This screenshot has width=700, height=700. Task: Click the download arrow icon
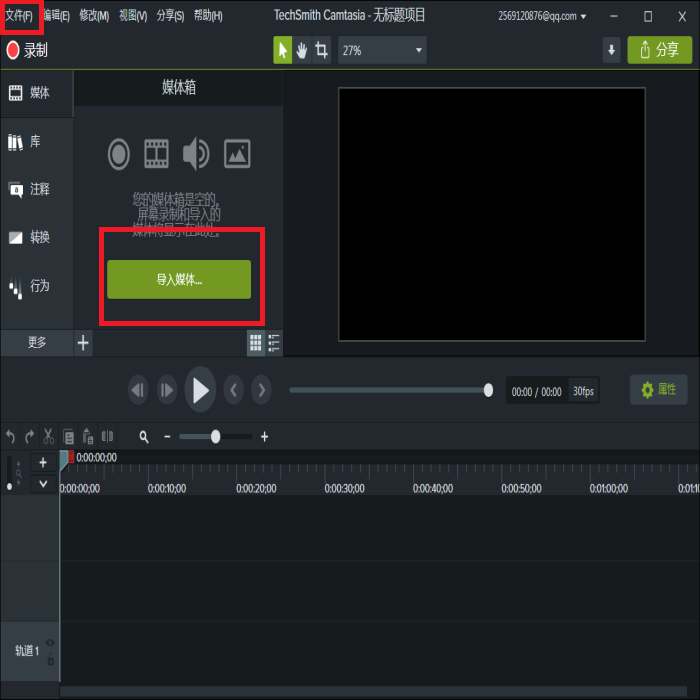(x=612, y=50)
